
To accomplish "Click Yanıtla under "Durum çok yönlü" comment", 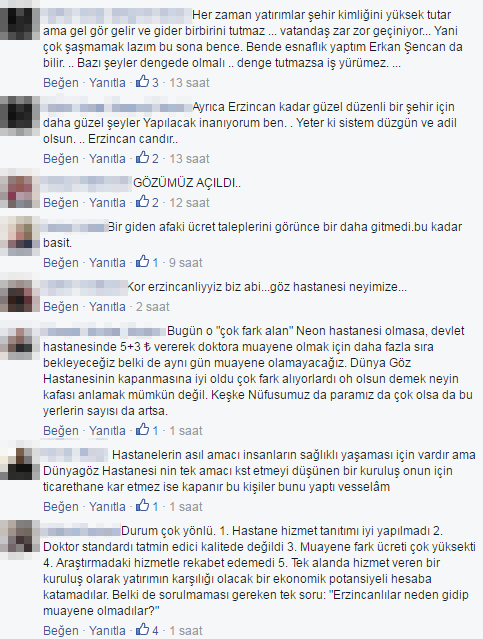I will point(107,630).
